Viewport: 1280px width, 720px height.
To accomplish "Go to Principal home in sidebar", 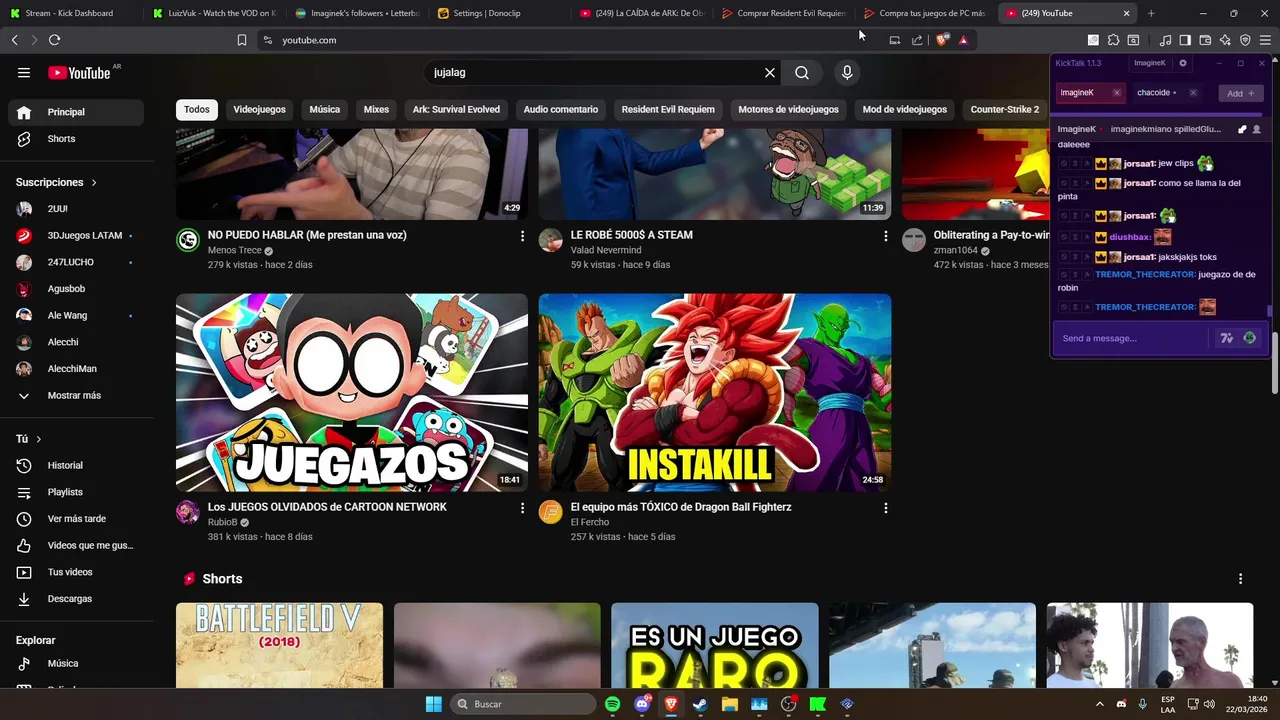I will click(x=78, y=112).
